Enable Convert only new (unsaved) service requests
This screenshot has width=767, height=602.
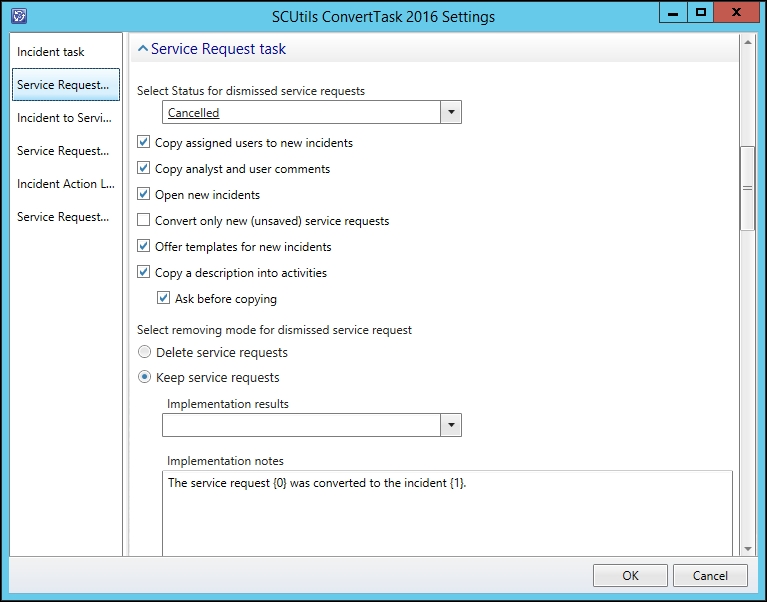pyautogui.click(x=143, y=220)
